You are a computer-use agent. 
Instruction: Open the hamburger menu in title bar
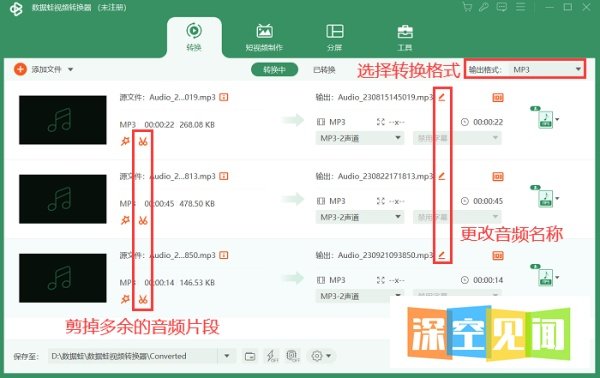[x=520, y=7]
